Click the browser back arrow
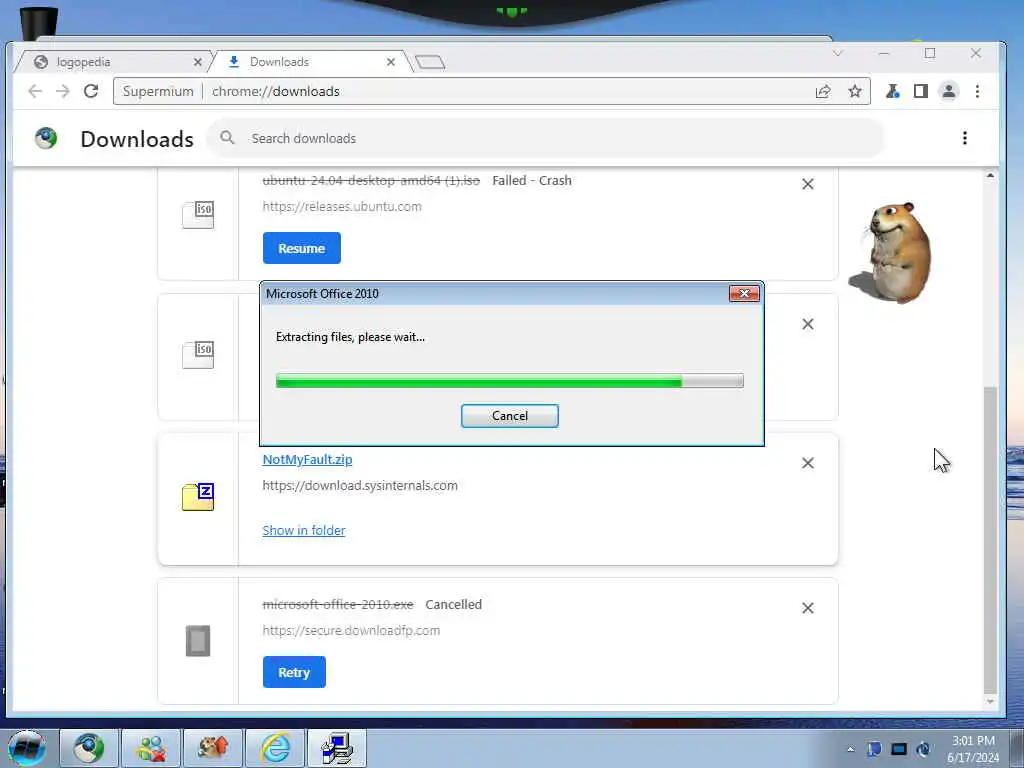1024x768 pixels. [x=35, y=91]
